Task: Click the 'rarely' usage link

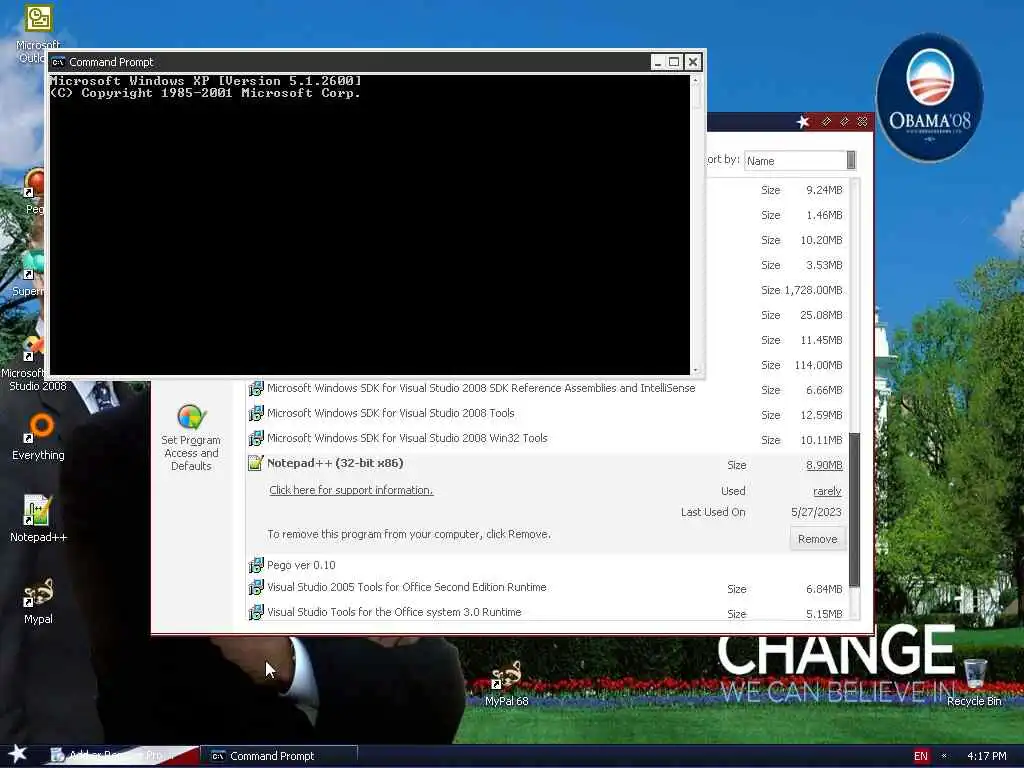Action: click(x=827, y=492)
